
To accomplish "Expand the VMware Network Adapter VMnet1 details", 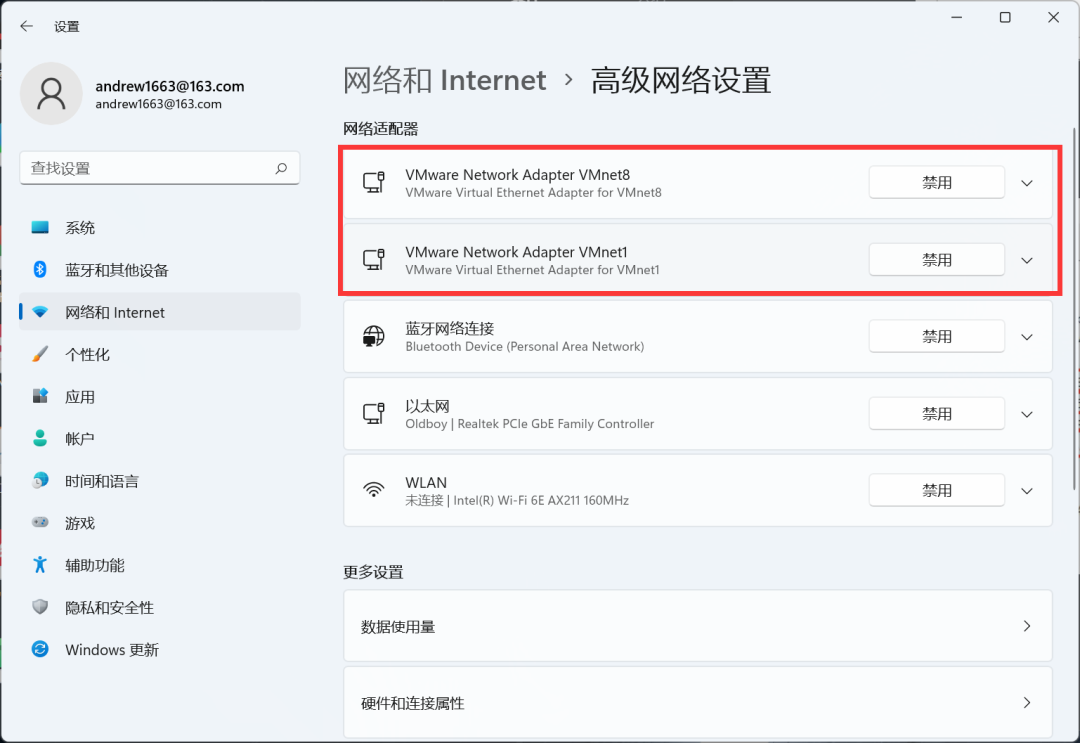I will pos(1027,260).
